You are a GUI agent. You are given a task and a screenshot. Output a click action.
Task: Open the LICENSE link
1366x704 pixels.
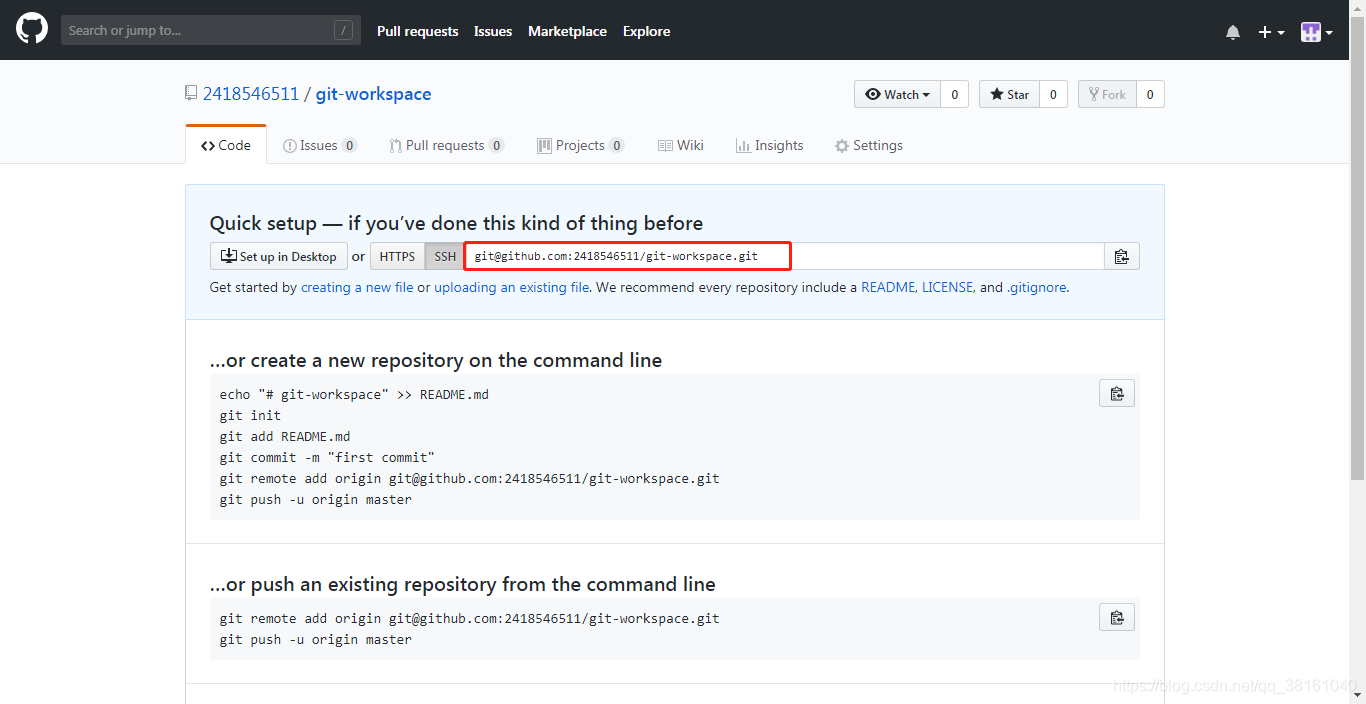[948, 287]
